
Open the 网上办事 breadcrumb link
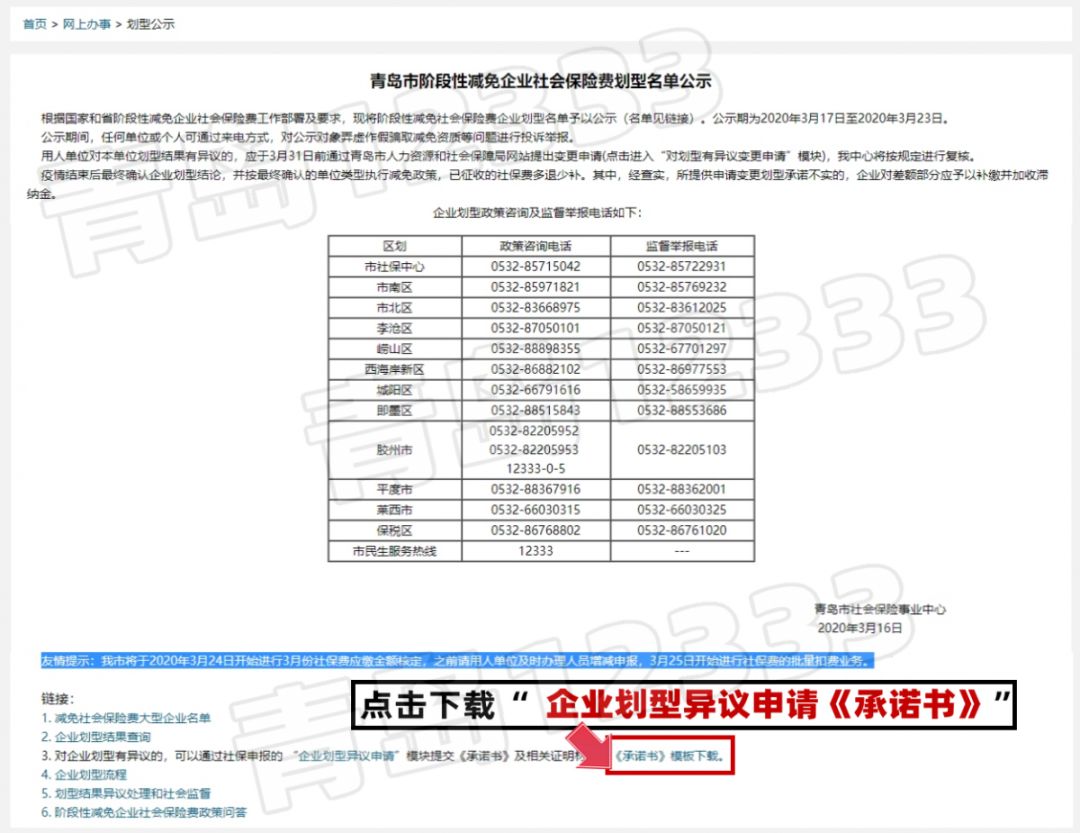(88, 24)
